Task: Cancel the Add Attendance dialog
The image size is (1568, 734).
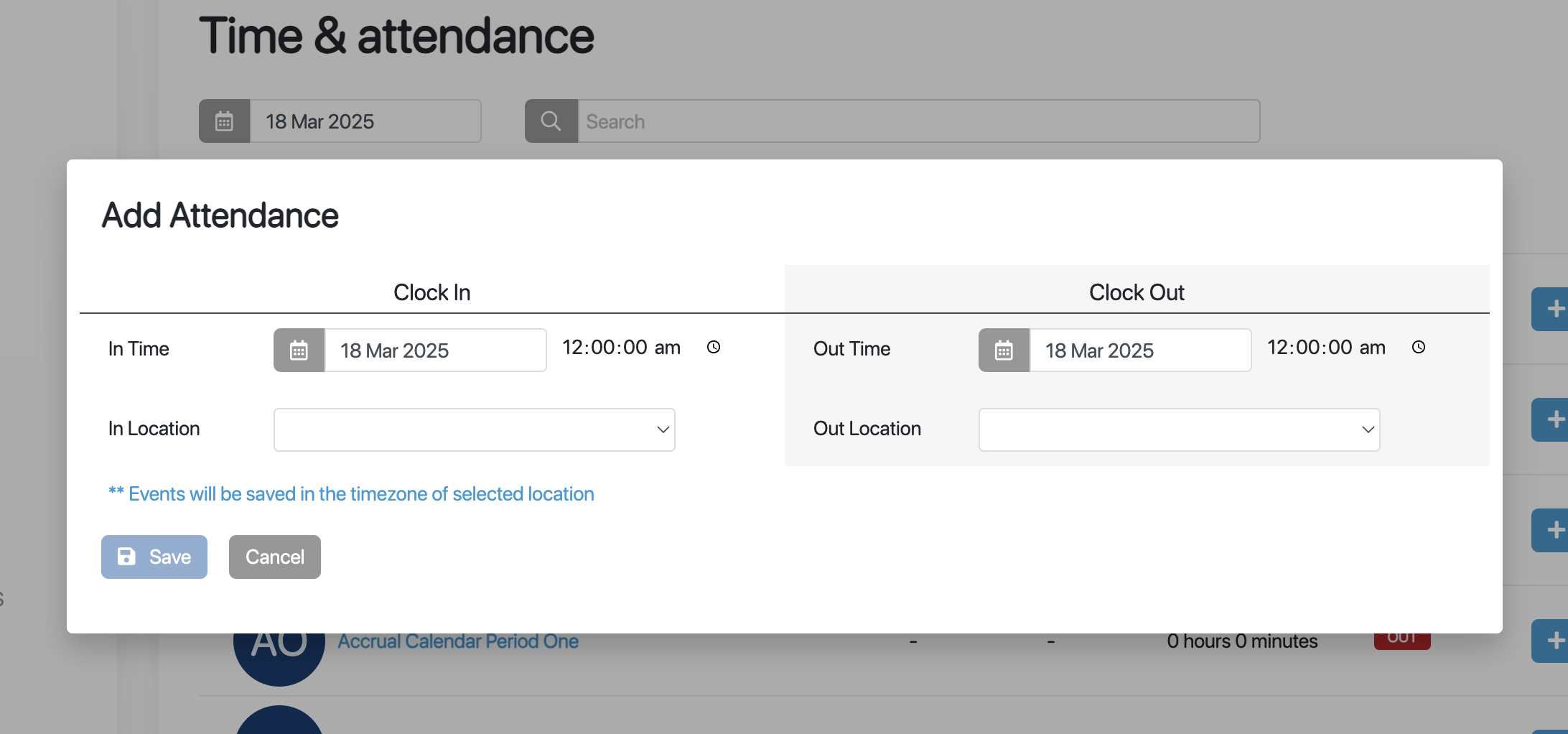Action: coord(275,557)
